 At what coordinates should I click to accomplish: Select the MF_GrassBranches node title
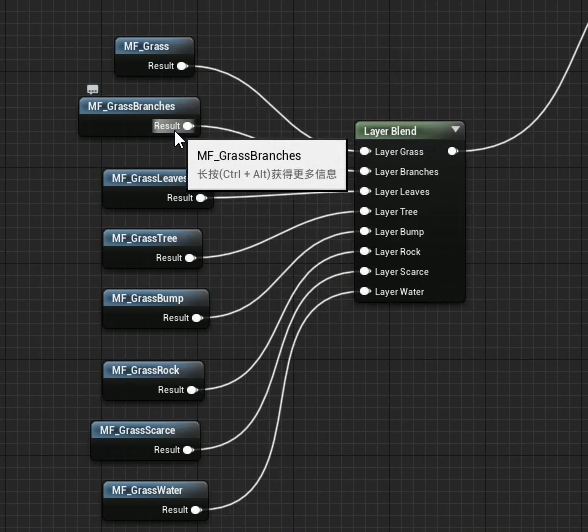coord(132,106)
